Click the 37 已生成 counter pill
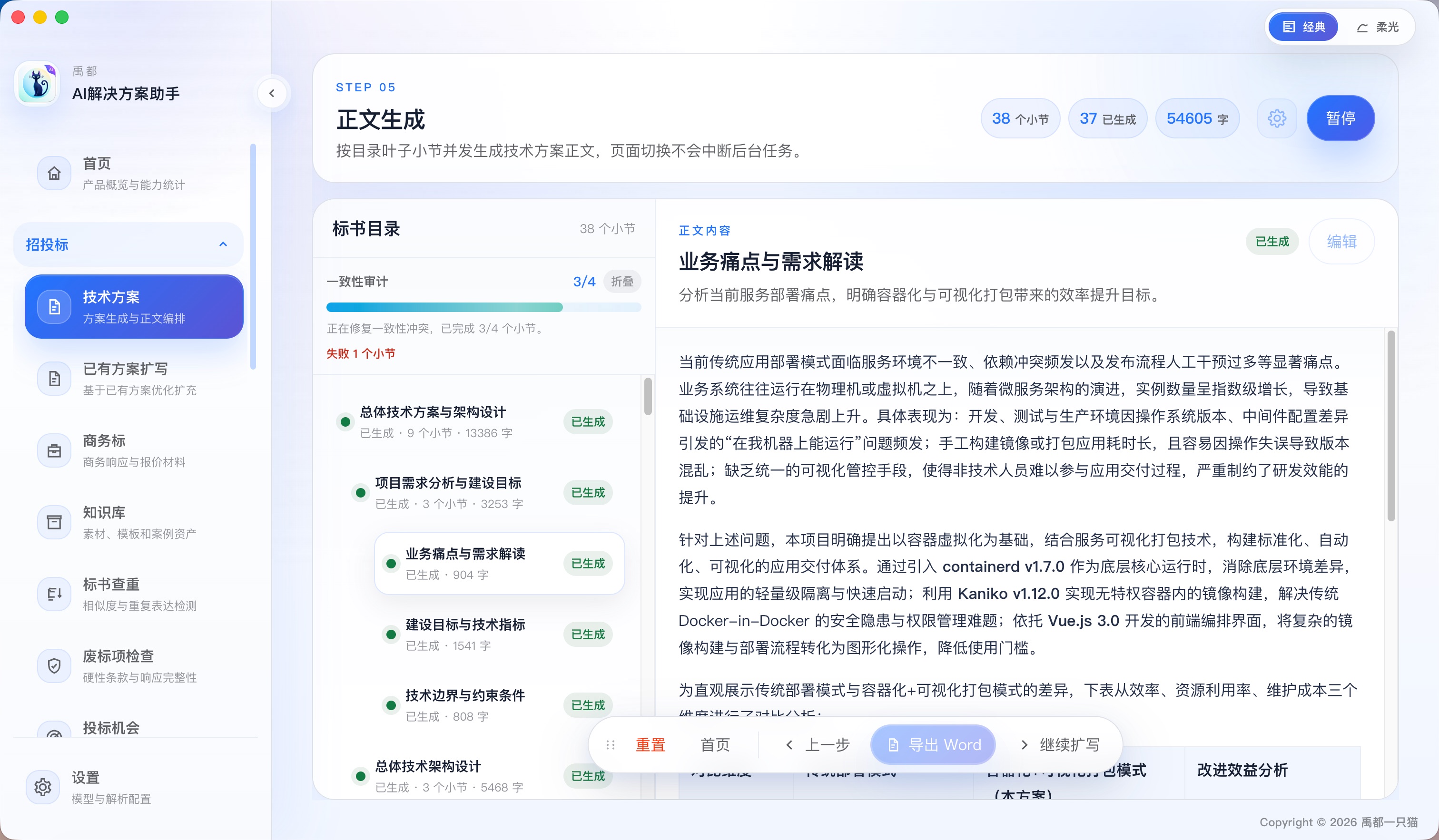 [x=1107, y=118]
